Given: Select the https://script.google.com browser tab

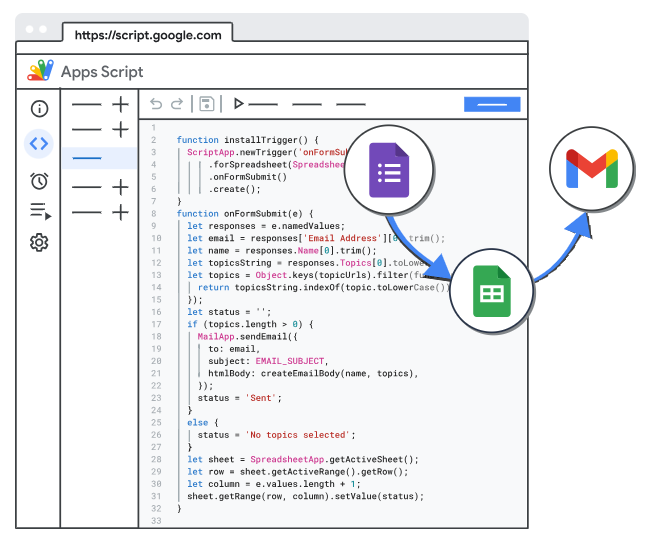Looking at the screenshot, I should point(148,33).
